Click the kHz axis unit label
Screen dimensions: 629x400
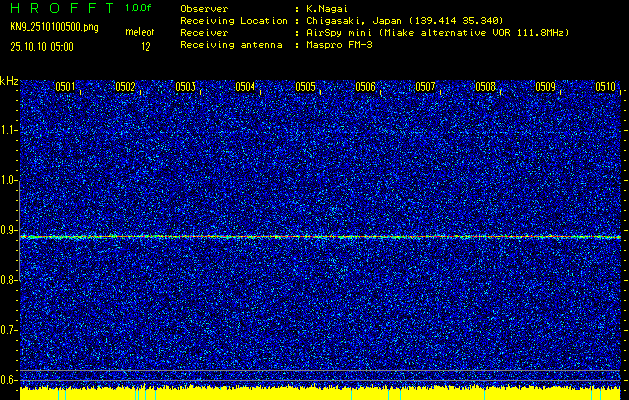click(x=9, y=80)
